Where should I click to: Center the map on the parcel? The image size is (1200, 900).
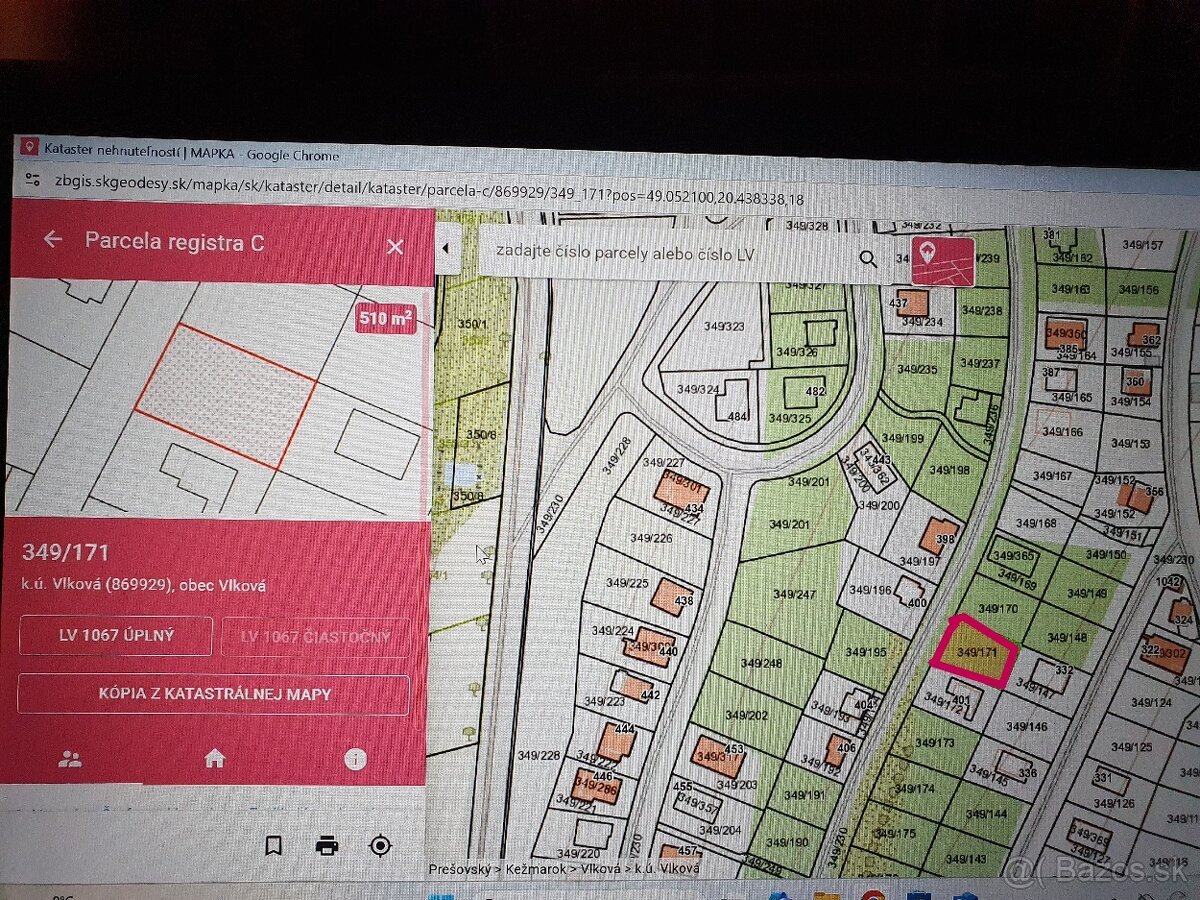pyautogui.click(x=380, y=846)
